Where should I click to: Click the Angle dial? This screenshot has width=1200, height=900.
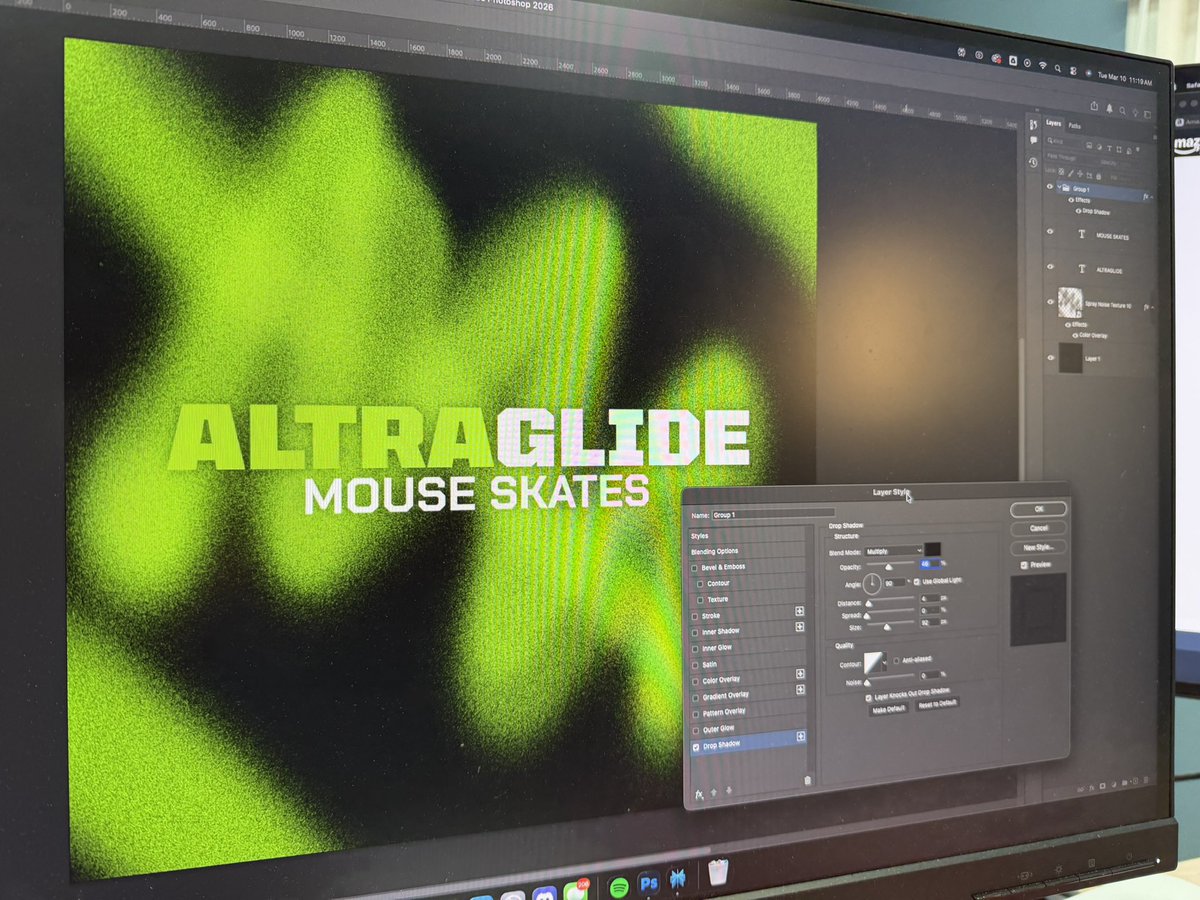click(x=872, y=584)
